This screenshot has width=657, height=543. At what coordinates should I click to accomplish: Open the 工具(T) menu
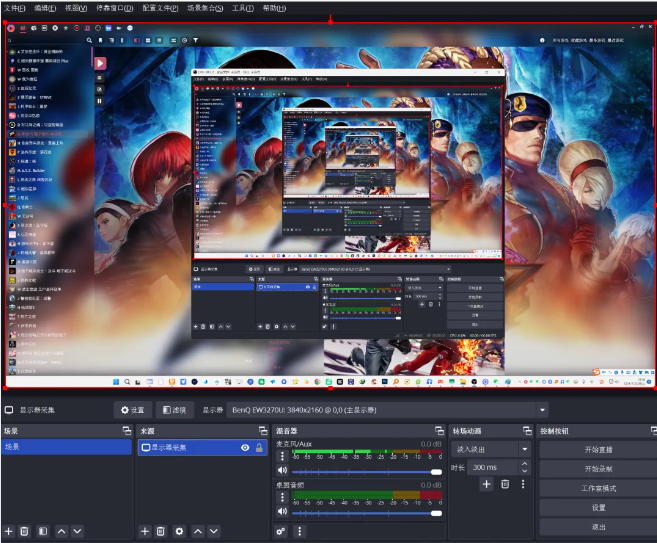[242, 7]
